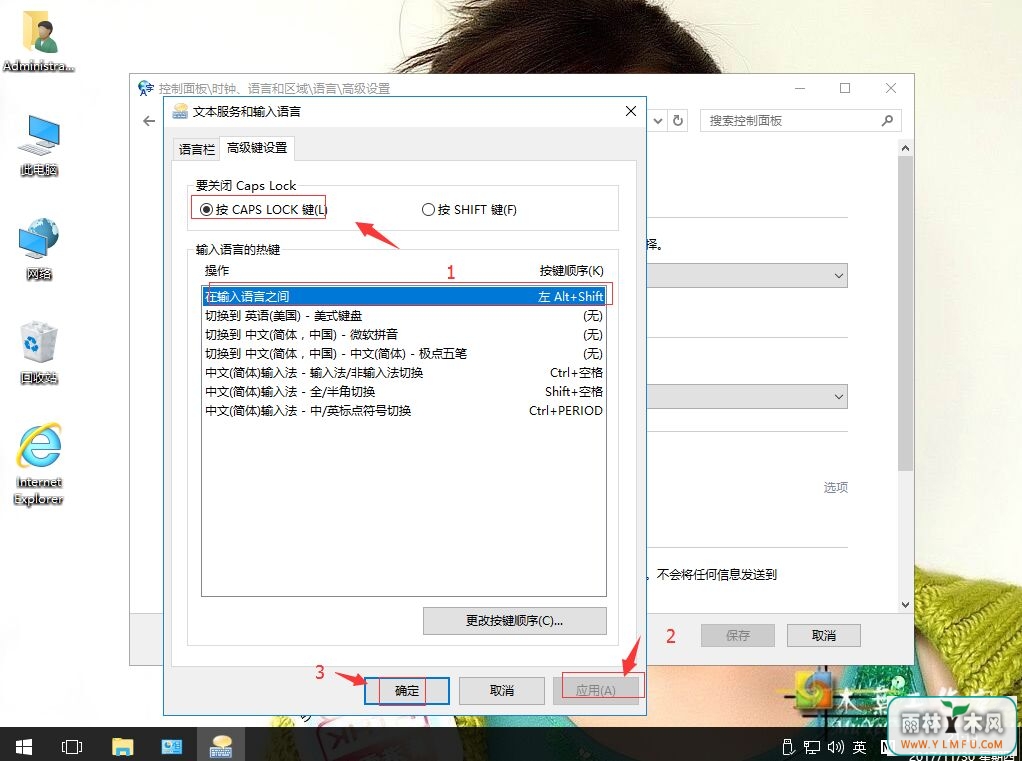Click 更改按键顺序(C)... button
The image size is (1022, 761).
coord(514,621)
